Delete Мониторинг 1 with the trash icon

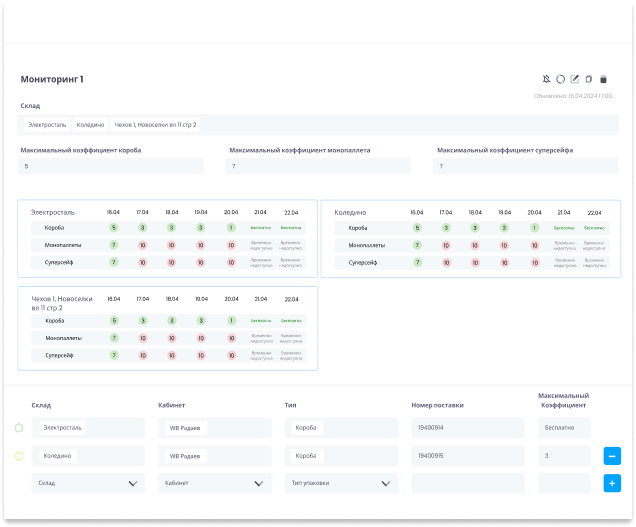point(603,79)
